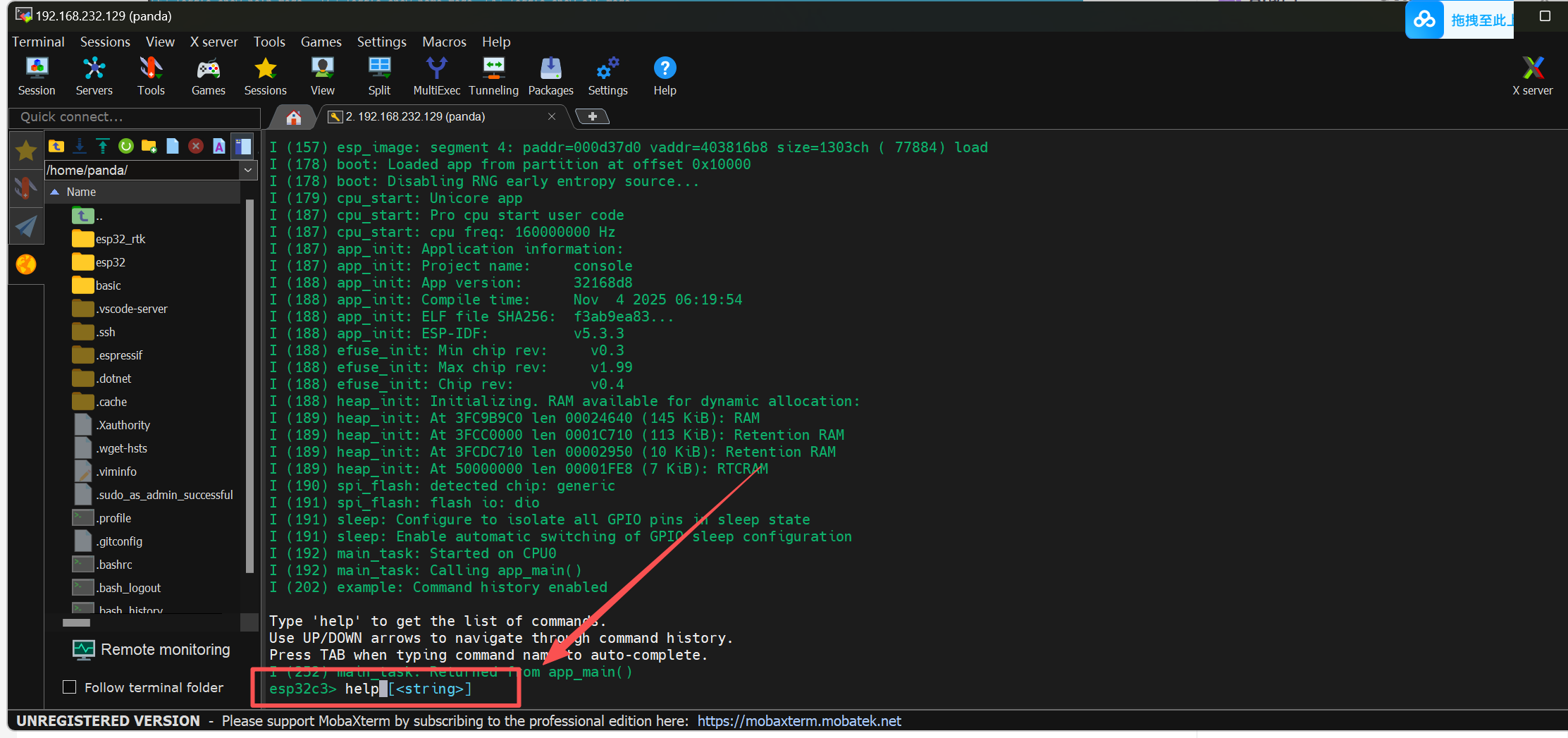Open the Help menu
The width and height of the screenshot is (1568, 738).
pyautogui.click(x=496, y=42)
